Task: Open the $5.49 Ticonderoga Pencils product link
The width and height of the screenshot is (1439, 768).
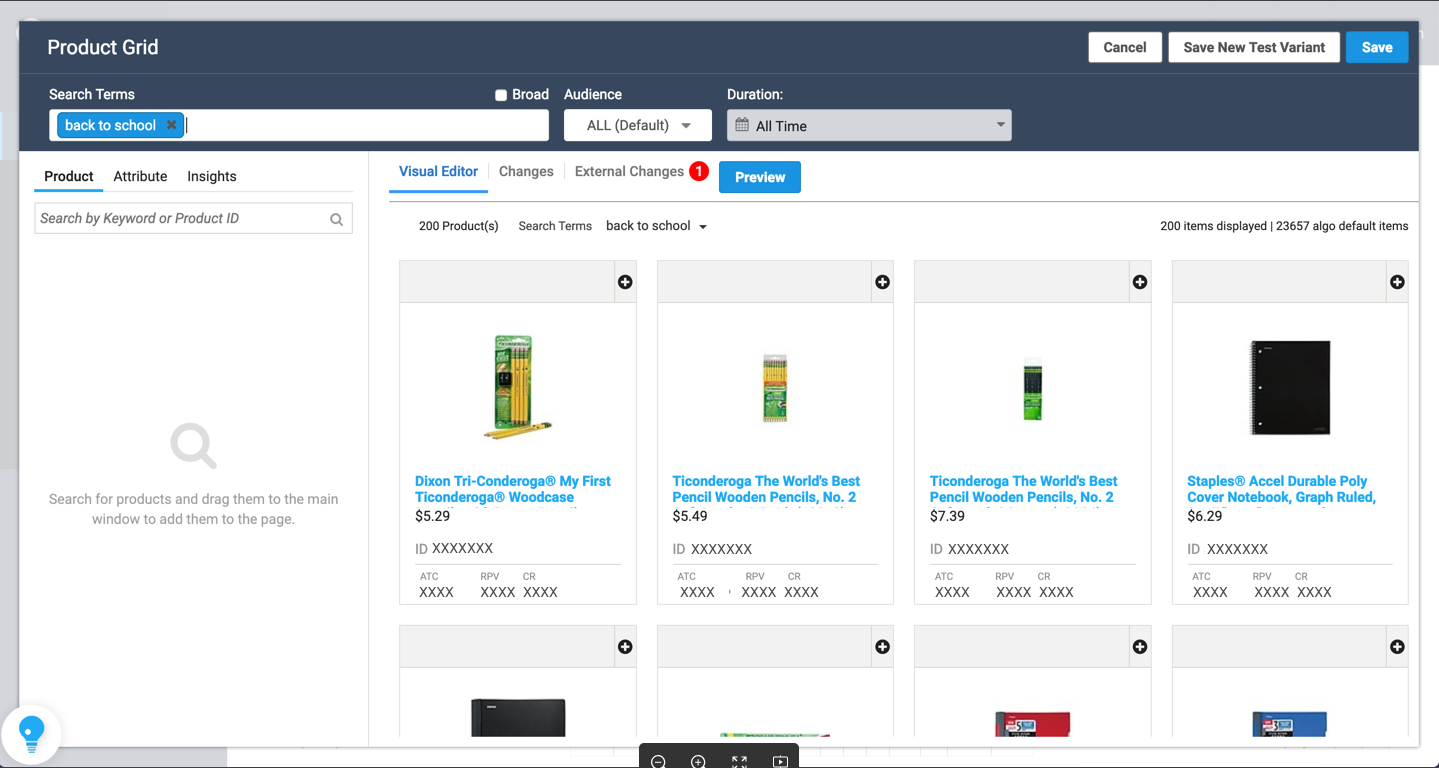Action: pyautogui.click(x=766, y=489)
